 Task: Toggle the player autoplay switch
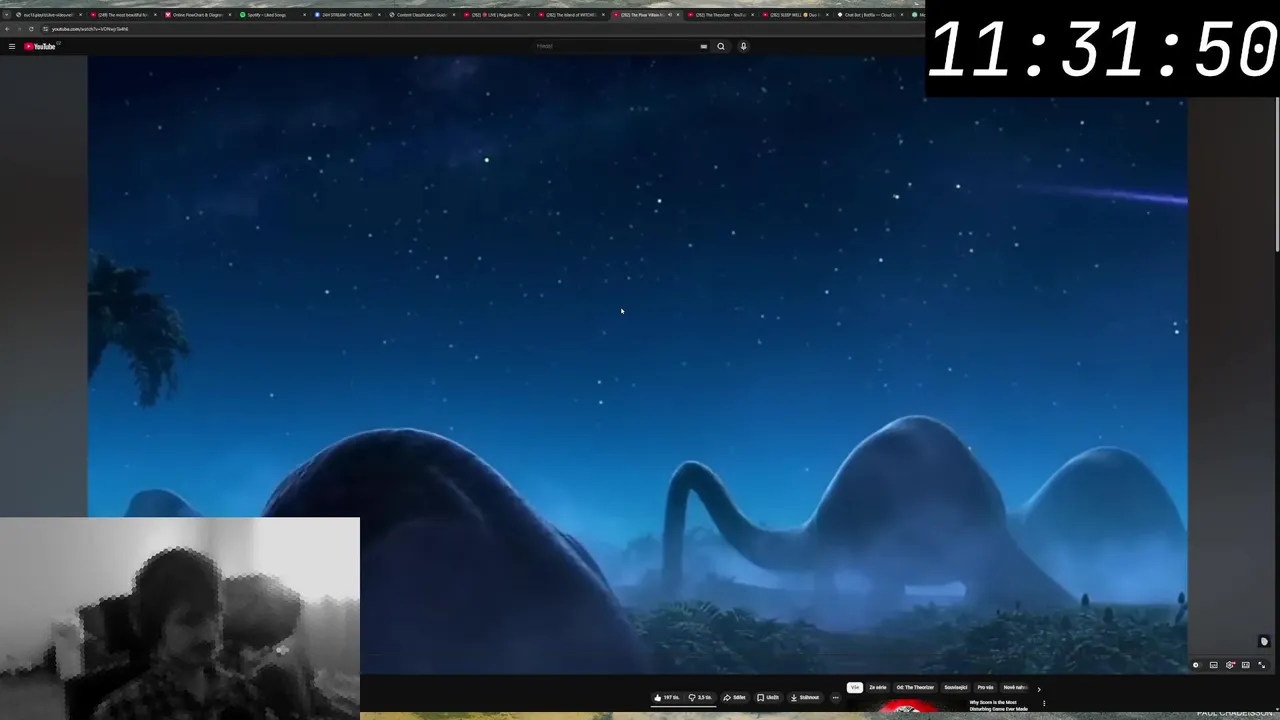(x=1196, y=665)
